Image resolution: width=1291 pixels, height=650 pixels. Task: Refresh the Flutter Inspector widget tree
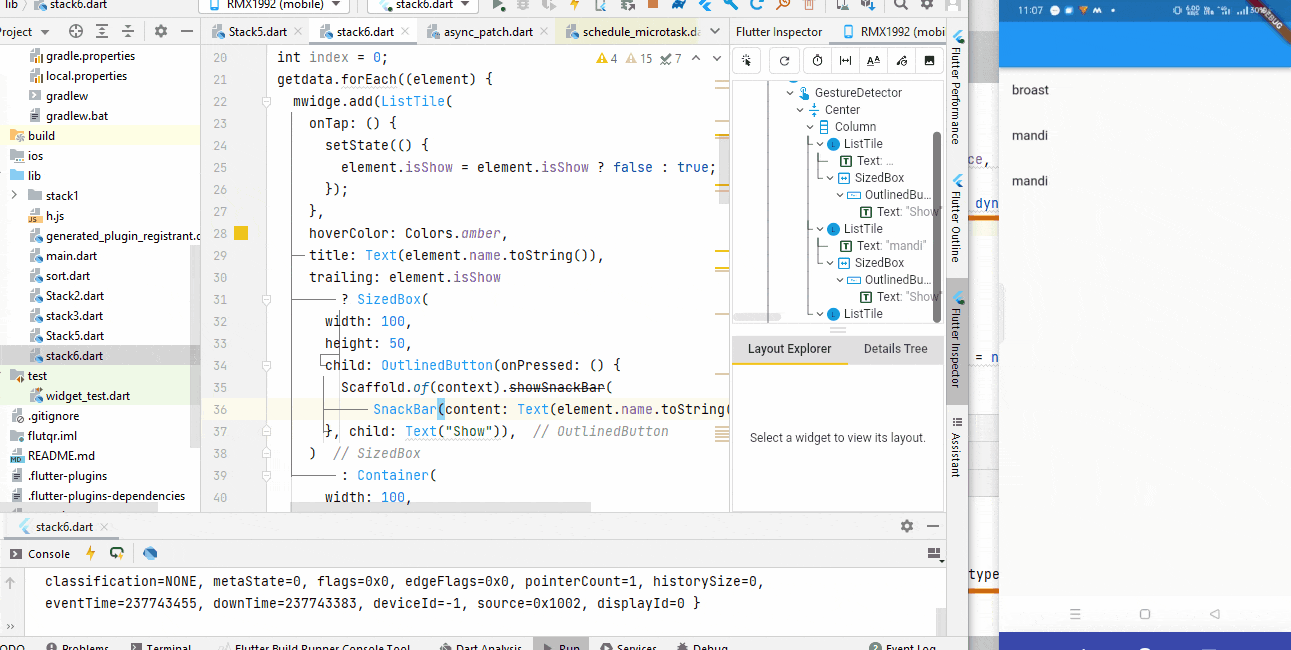click(x=784, y=61)
